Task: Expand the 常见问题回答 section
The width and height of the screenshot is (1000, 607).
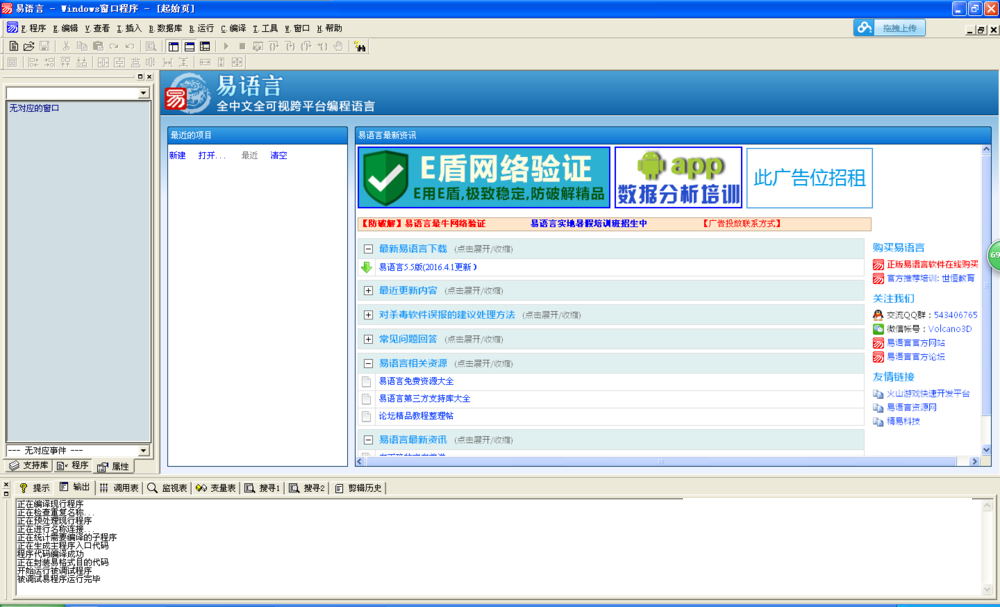Action: click(x=368, y=339)
